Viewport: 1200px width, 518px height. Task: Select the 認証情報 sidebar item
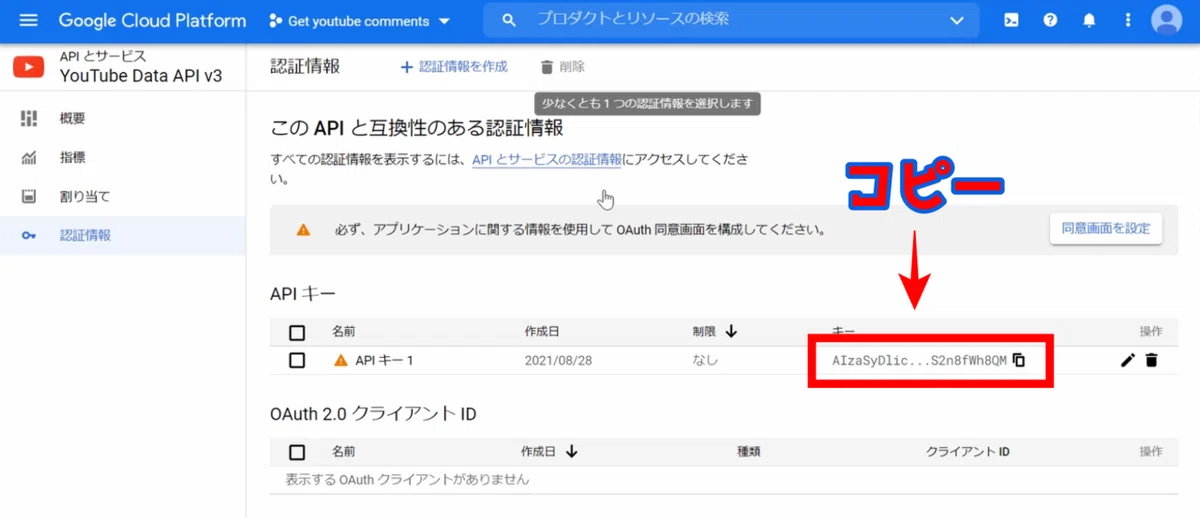click(x=122, y=235)
